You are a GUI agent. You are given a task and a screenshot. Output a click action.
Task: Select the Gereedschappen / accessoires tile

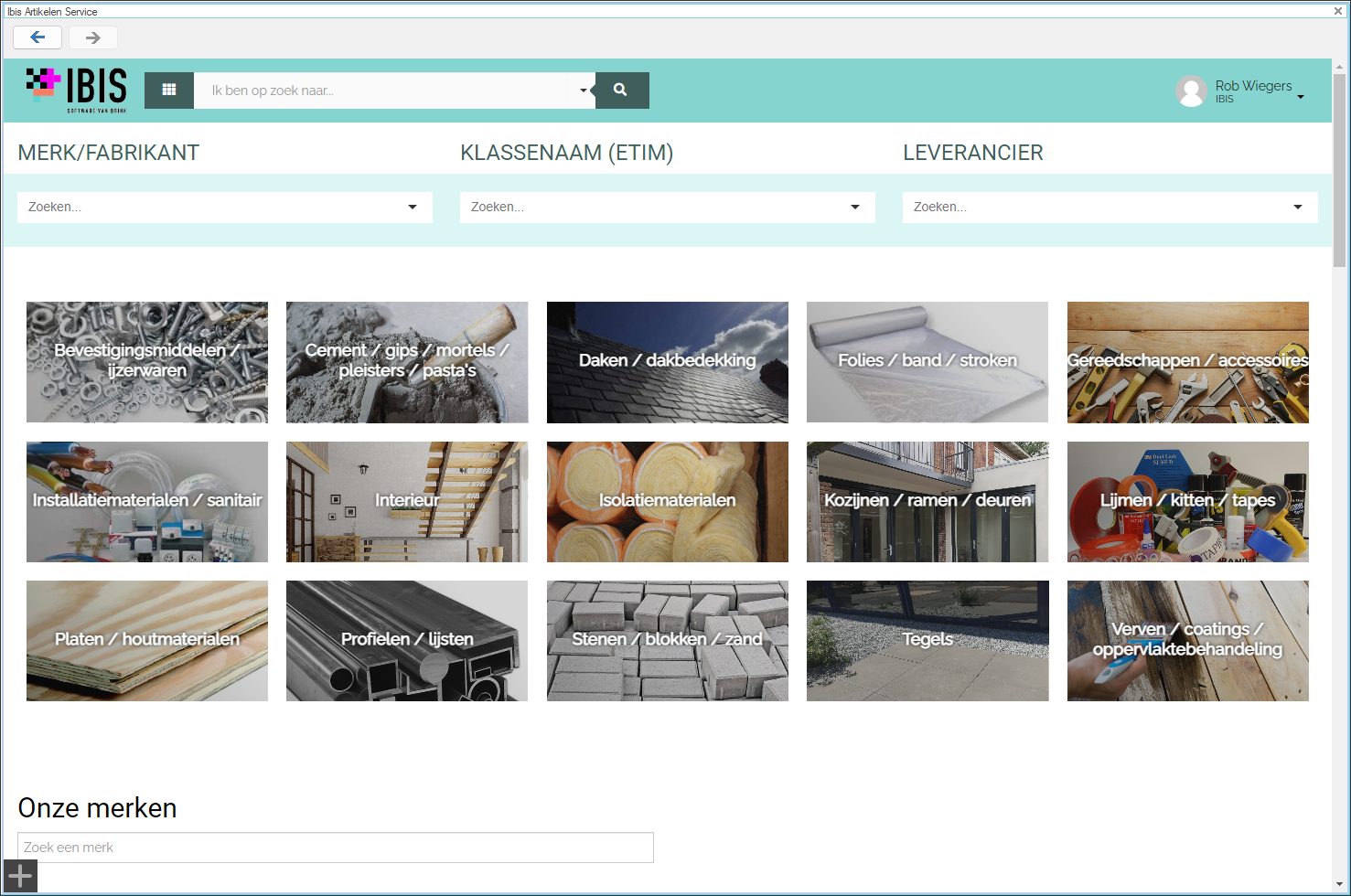click(x=1186, y=362)
